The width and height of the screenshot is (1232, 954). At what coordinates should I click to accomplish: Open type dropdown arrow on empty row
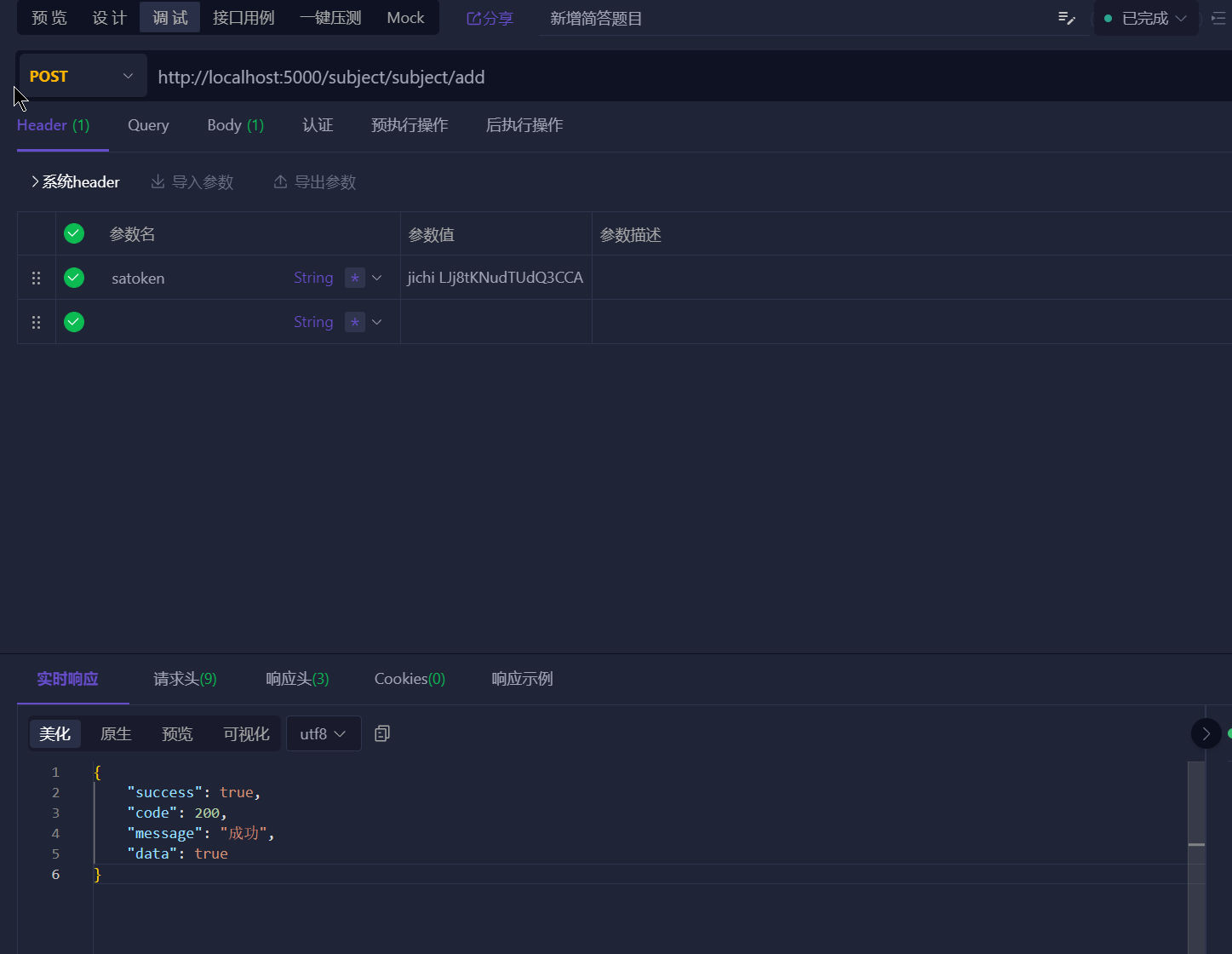tap(377, 322)
